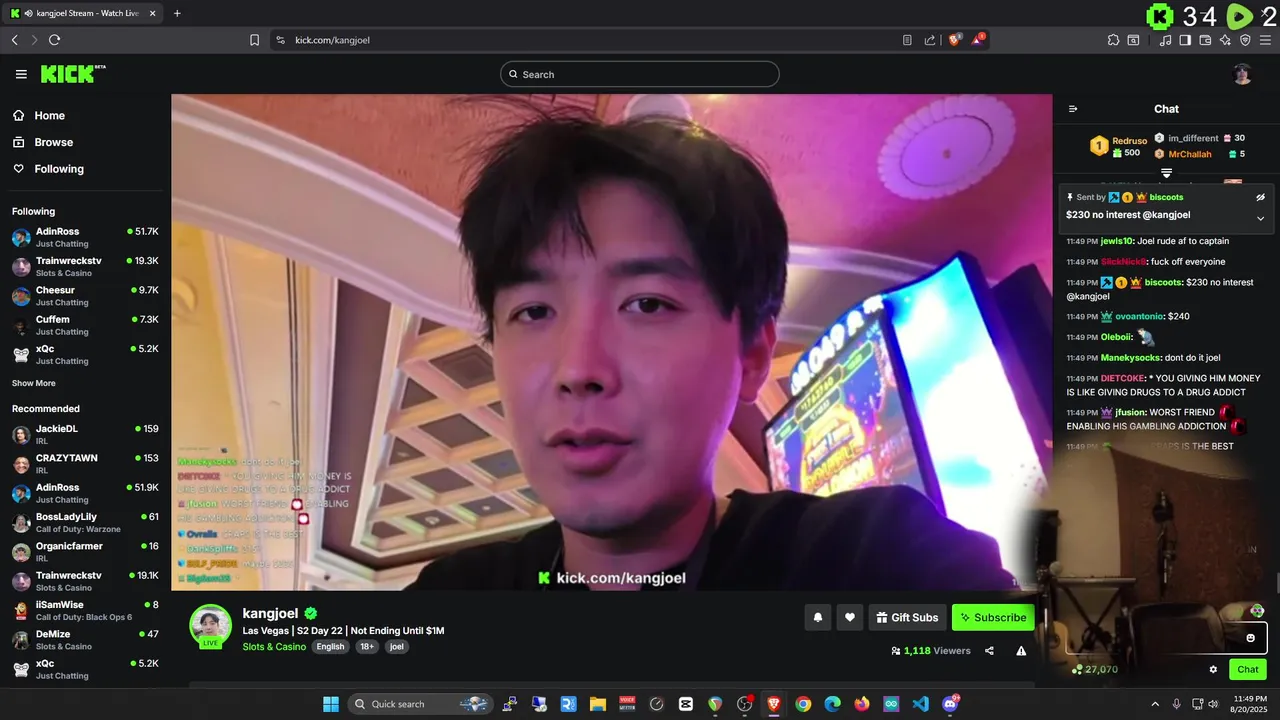The image size is (1280, 720).
Task: Share the stream via share icon
Action: pyautogui.click(x=989, y=651)
